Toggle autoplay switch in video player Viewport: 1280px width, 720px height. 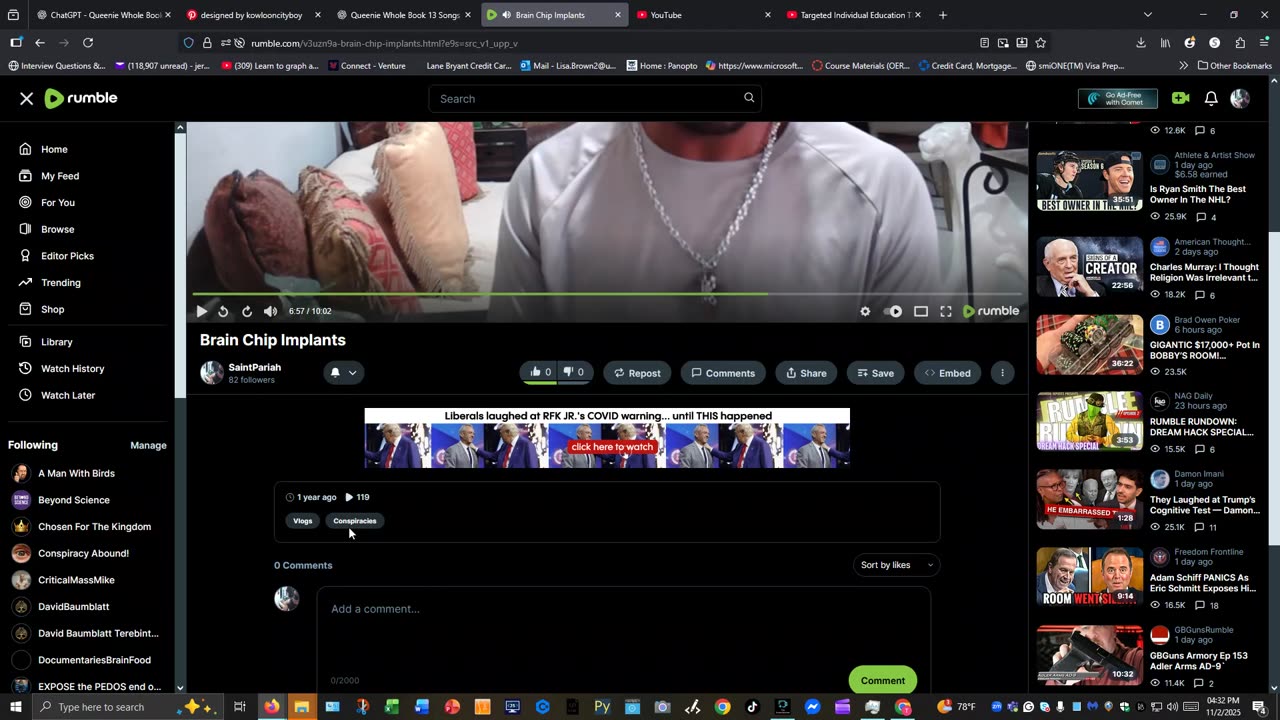point(893,311)
